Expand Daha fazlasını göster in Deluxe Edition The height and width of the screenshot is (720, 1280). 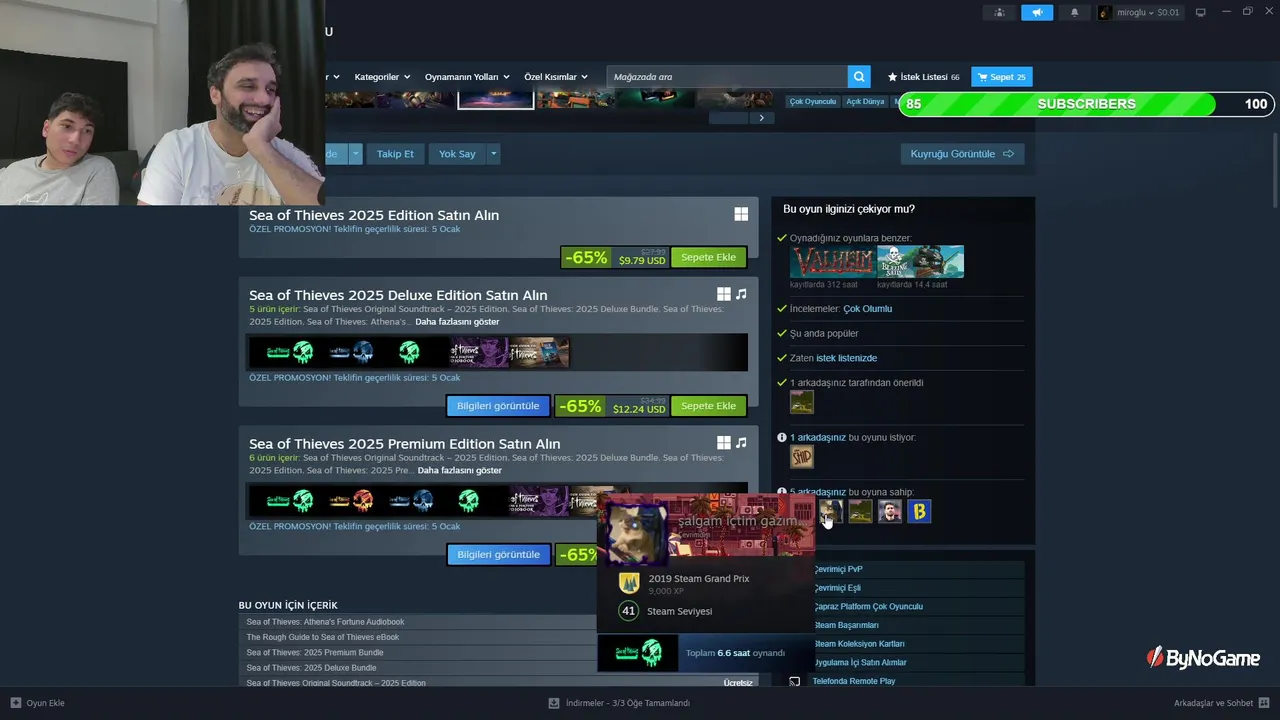[457, 322]
